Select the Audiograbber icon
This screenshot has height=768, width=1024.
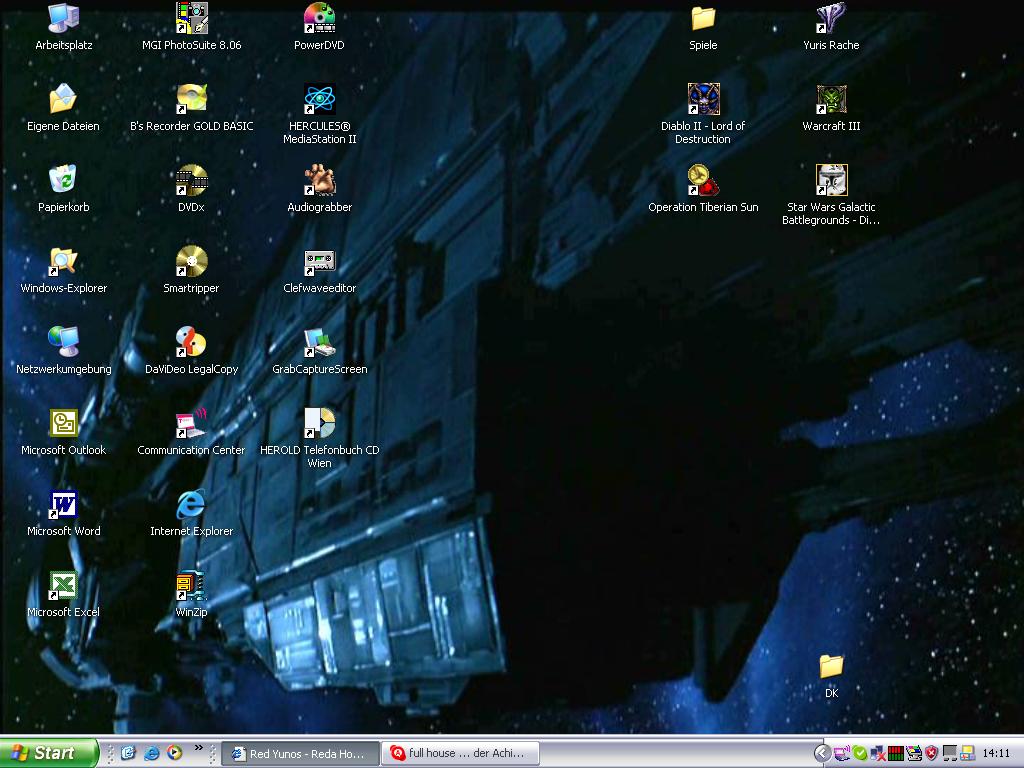coord(319,180)
